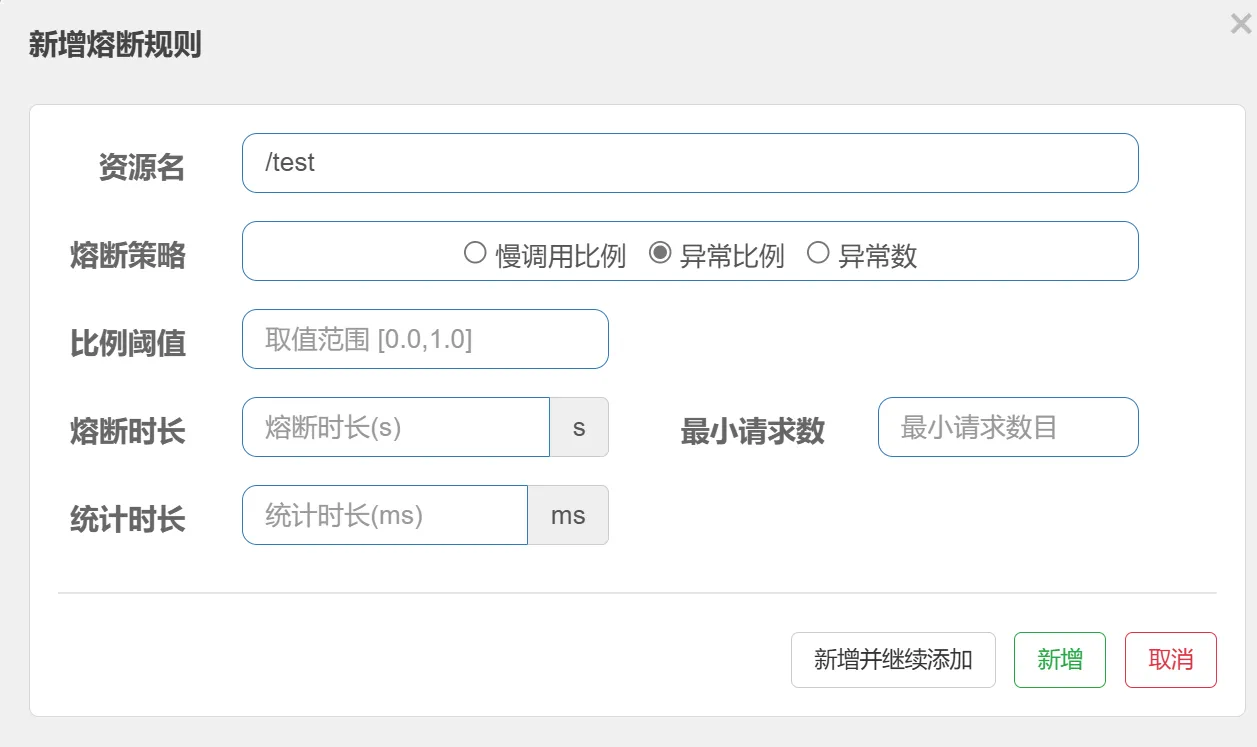Click the "ms" unit addon
Image resolution: width=1257 pixels, height=747 pixels.
click(x=568, y=515)
